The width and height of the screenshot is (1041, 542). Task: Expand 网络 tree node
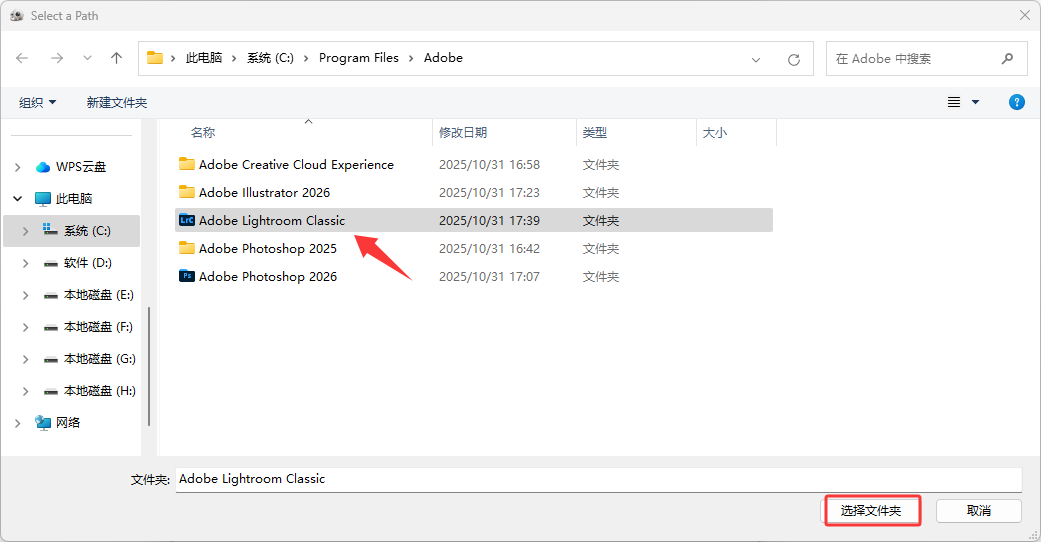pyautogui.click(x=18, y=423)
